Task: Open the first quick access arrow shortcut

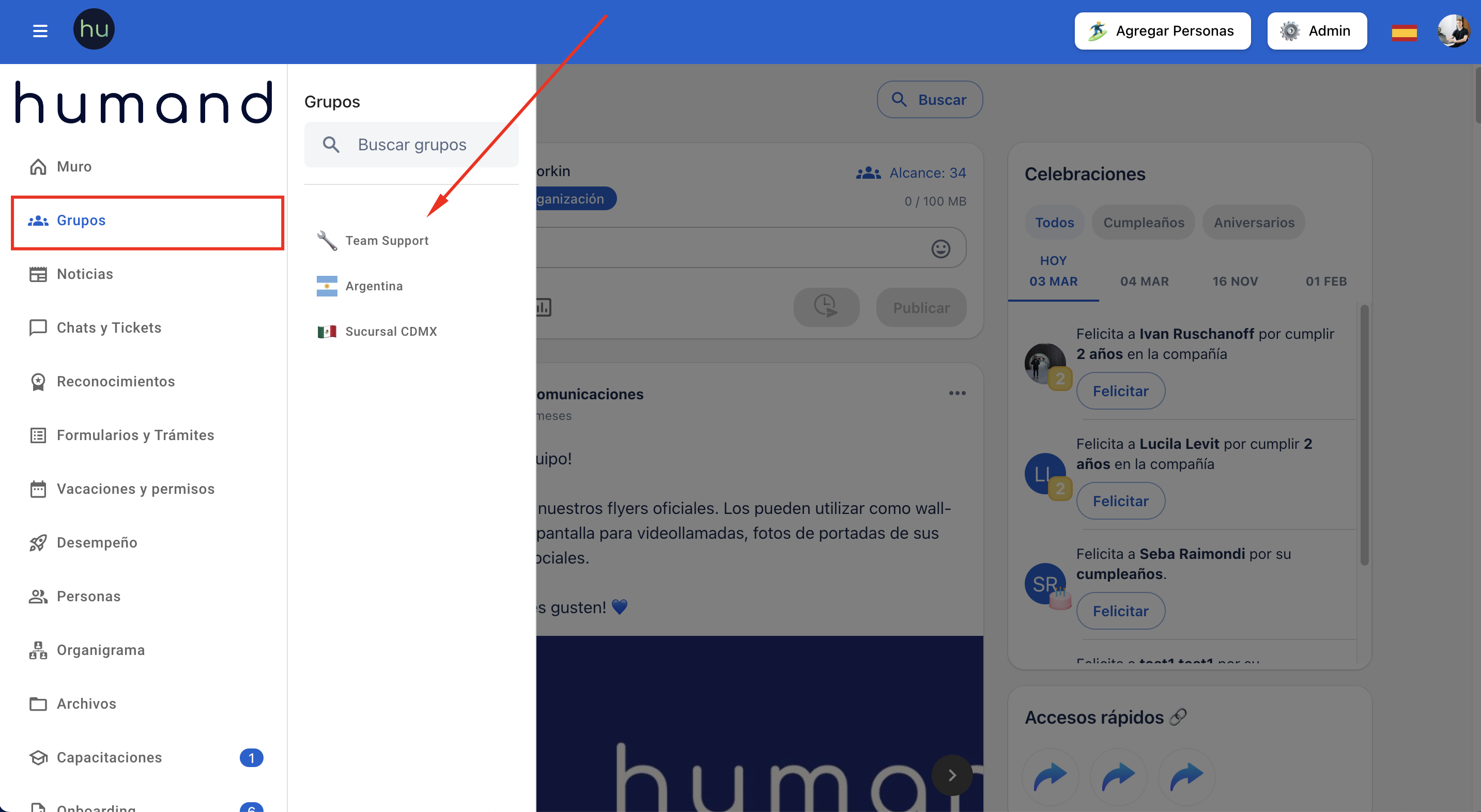Action: point(1050,776)
